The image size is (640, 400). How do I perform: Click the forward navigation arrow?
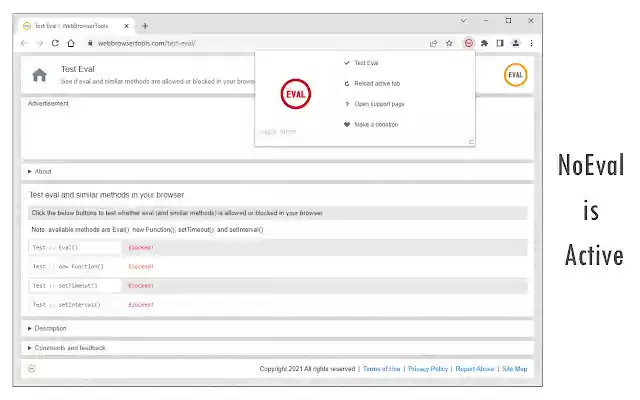40,43
